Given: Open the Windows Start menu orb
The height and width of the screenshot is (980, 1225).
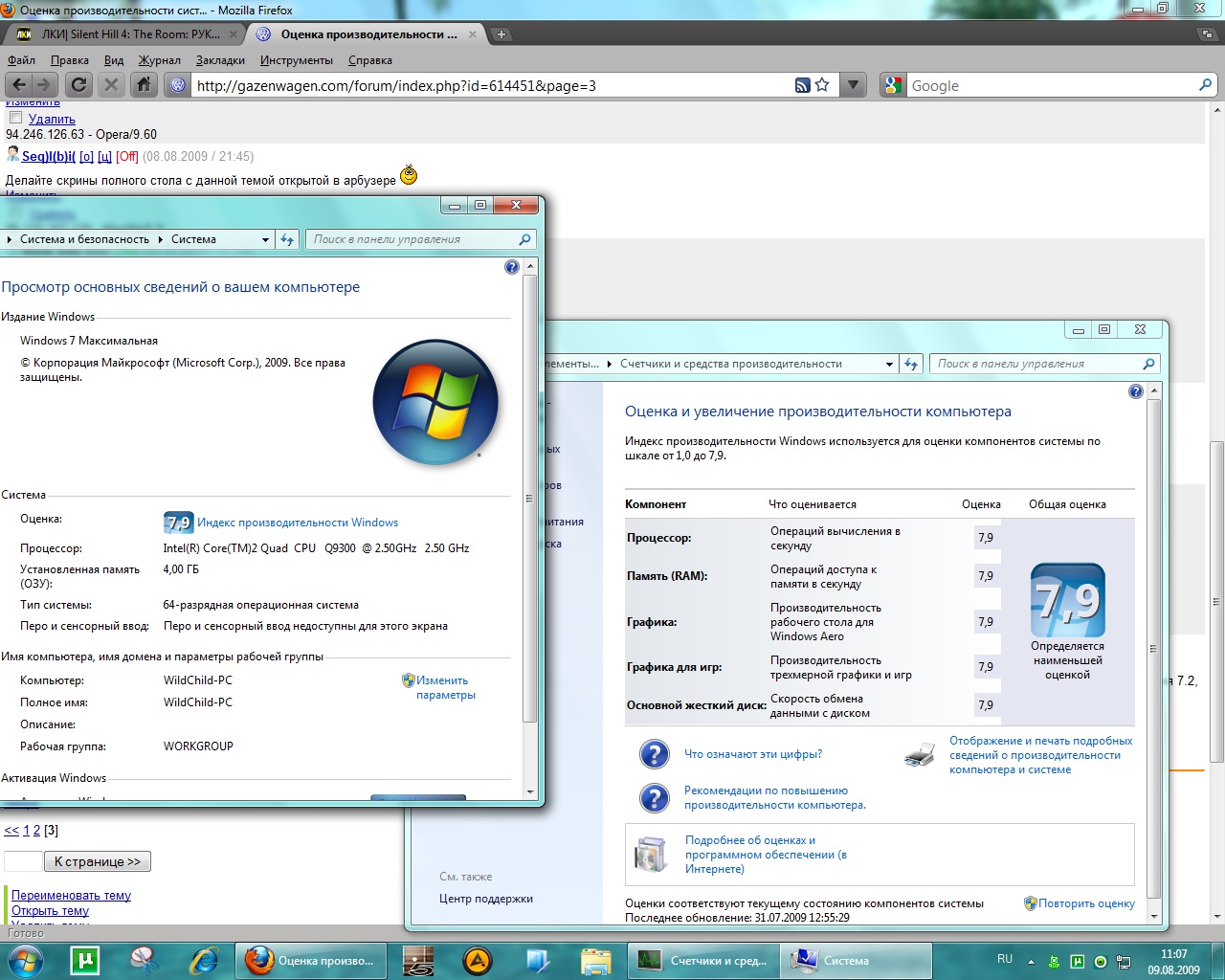Looking at the screenshot, I should tap(26, 960).
